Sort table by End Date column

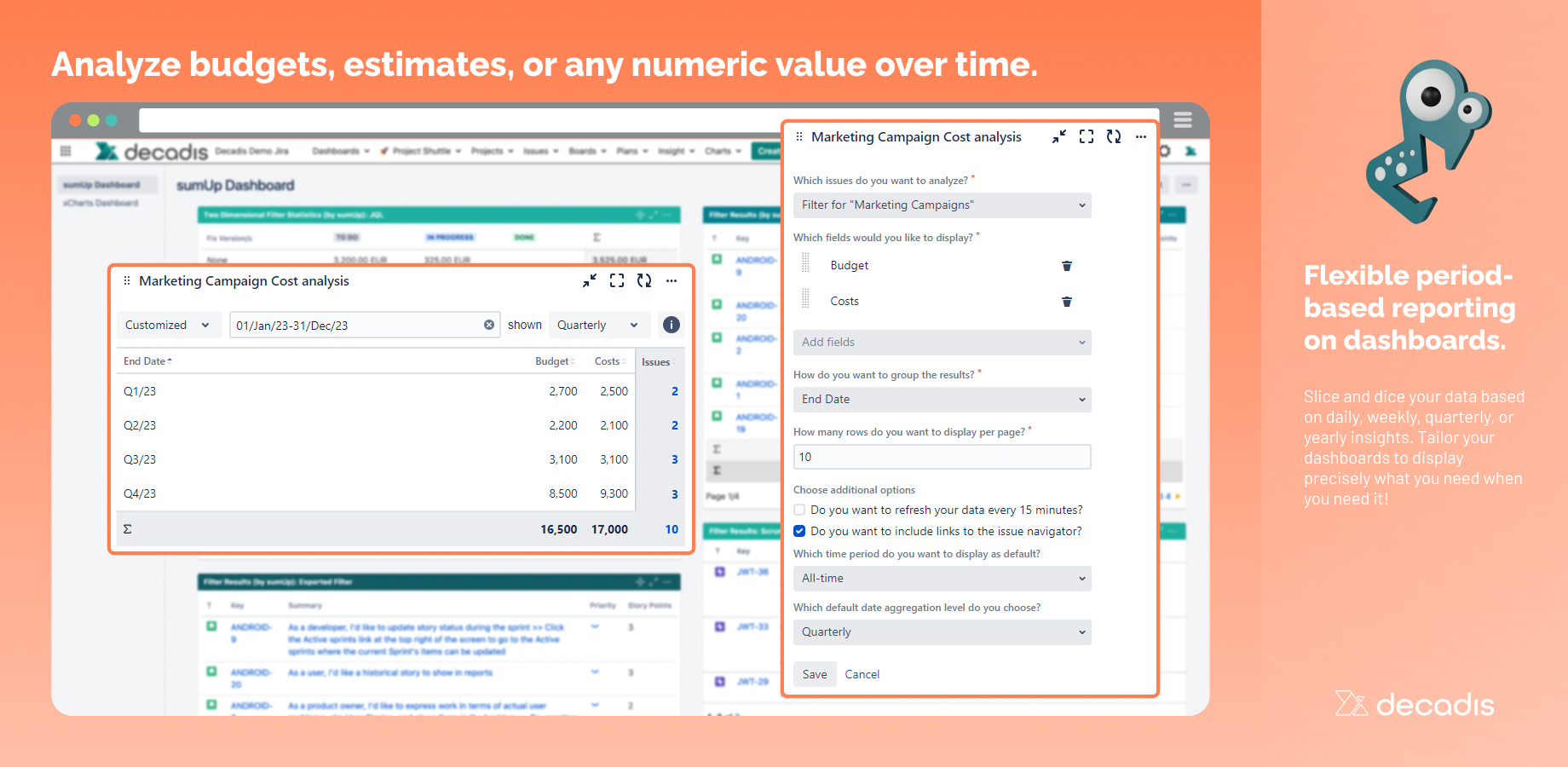click(x=147, y=361)
